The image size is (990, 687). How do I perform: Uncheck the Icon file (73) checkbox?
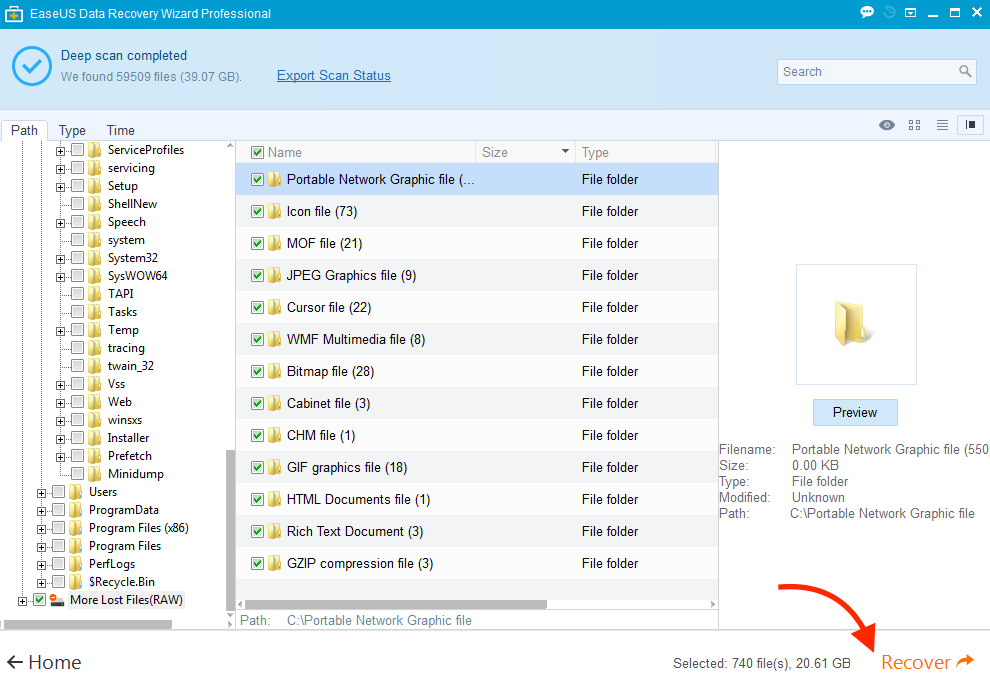tap(258, 212)
